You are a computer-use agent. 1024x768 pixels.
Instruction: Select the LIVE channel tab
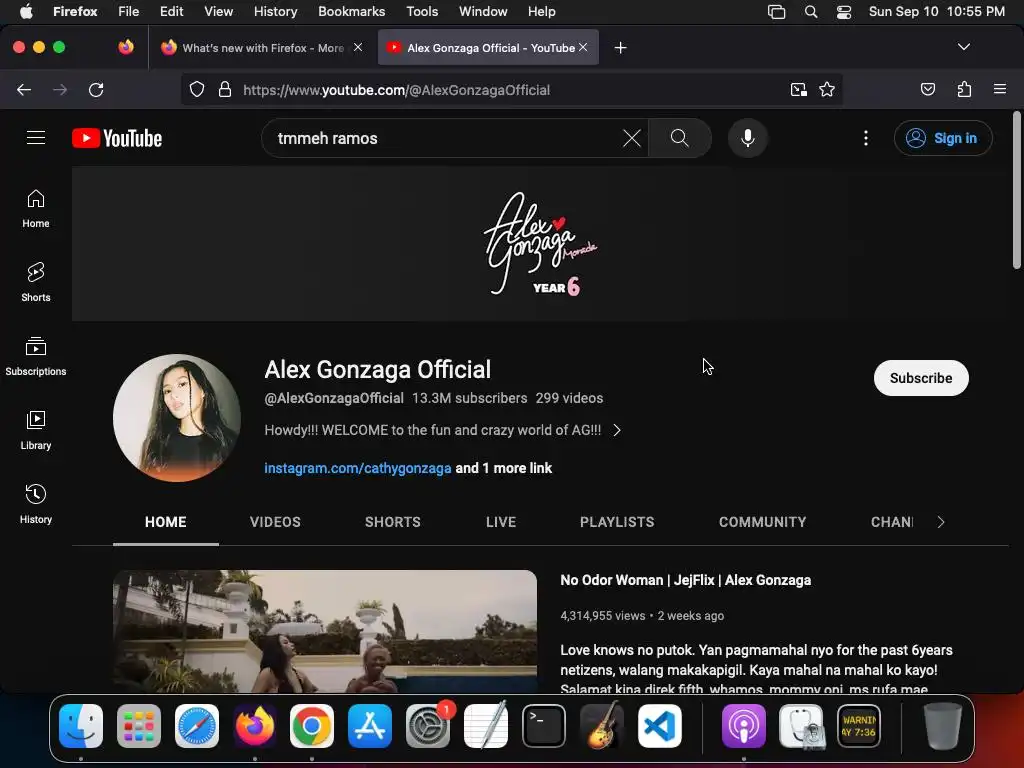[x=501, y=522]
